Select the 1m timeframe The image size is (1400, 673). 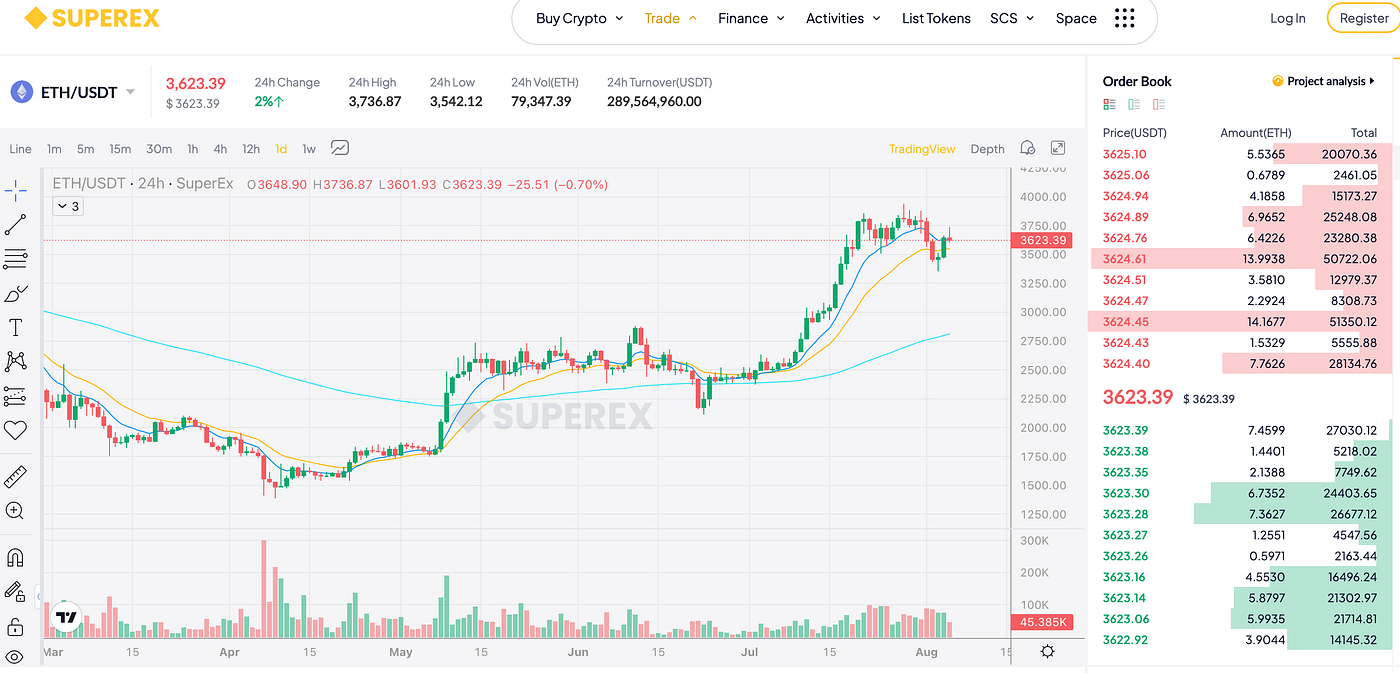point(54,149)
